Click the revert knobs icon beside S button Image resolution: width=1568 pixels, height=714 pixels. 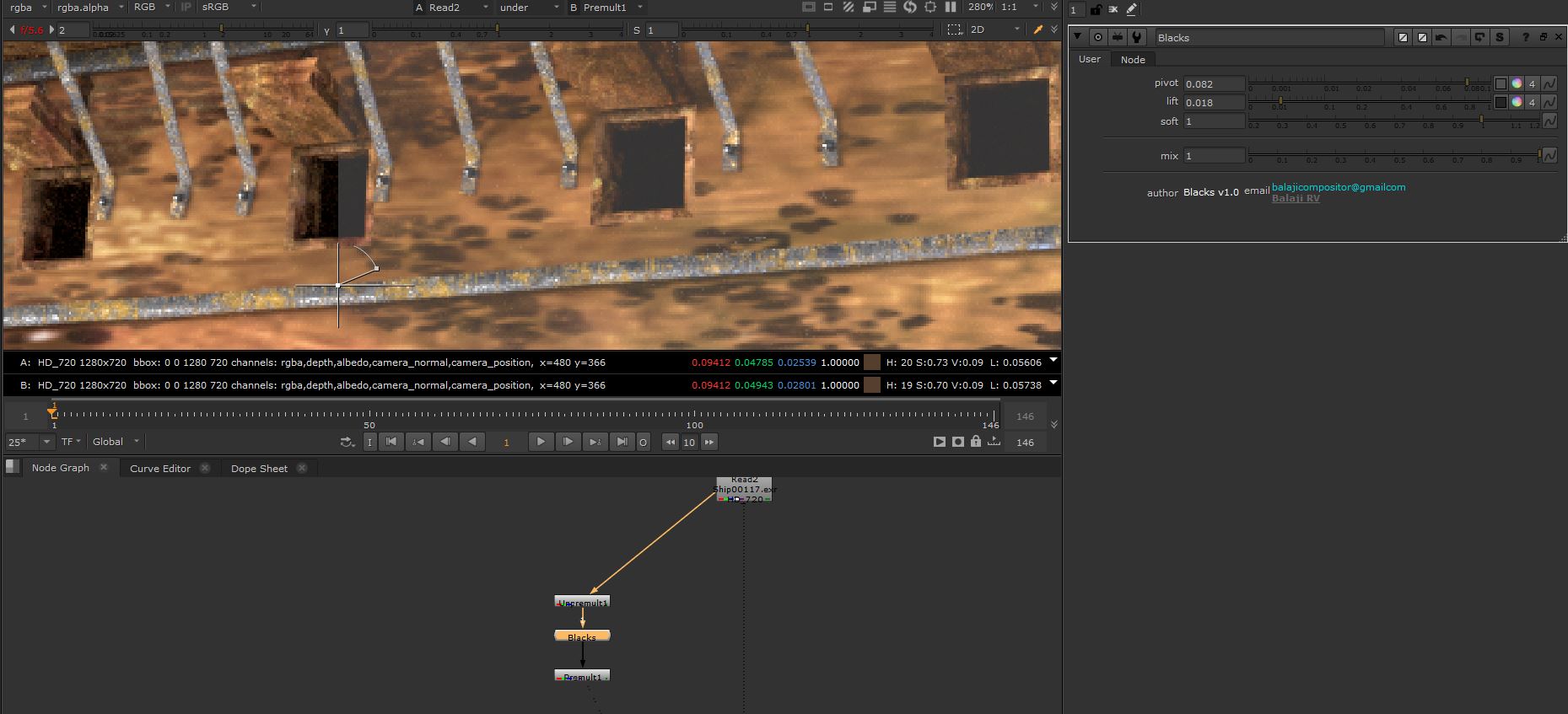(x=1480, y=37)
